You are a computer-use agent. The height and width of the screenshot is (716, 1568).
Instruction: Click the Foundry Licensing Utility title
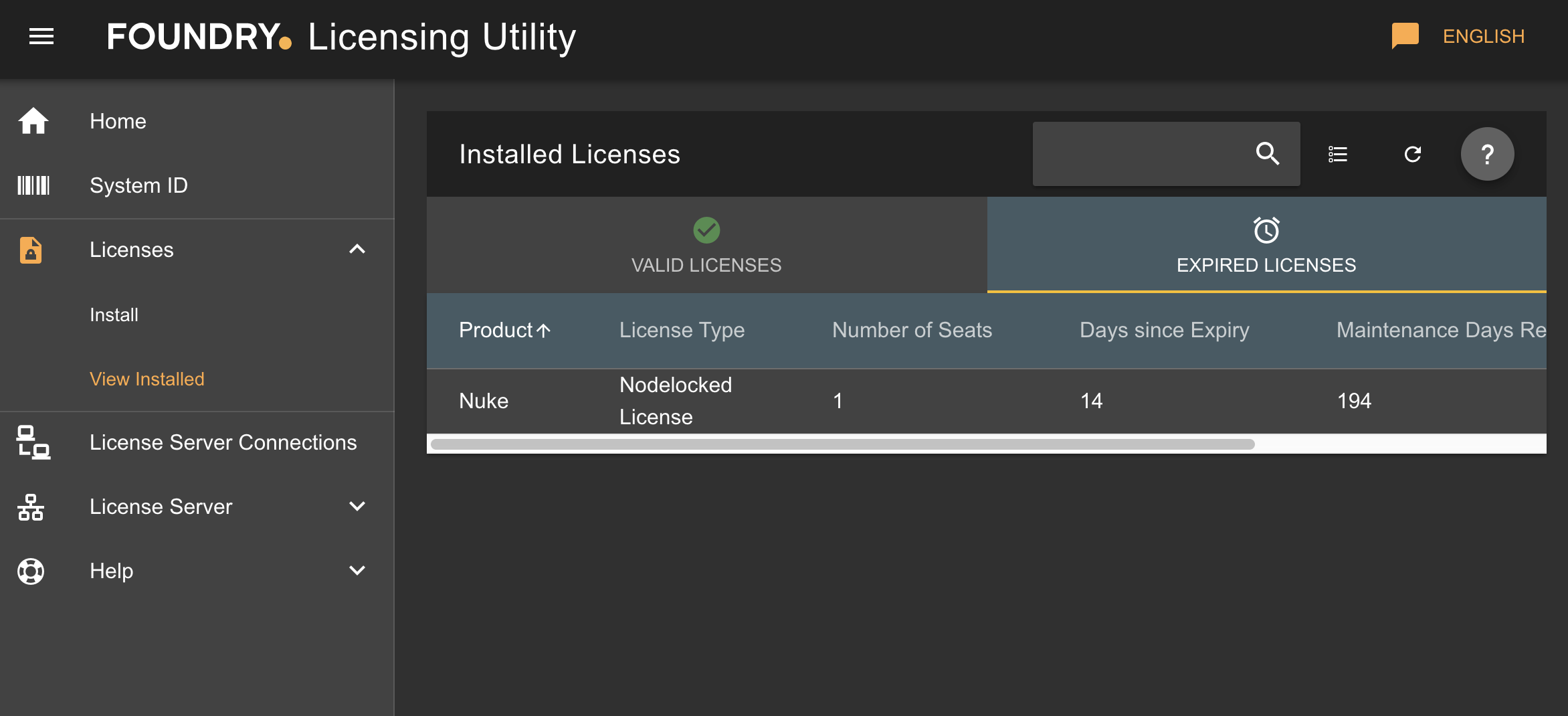pyautogui.click(x=341, y=36)
